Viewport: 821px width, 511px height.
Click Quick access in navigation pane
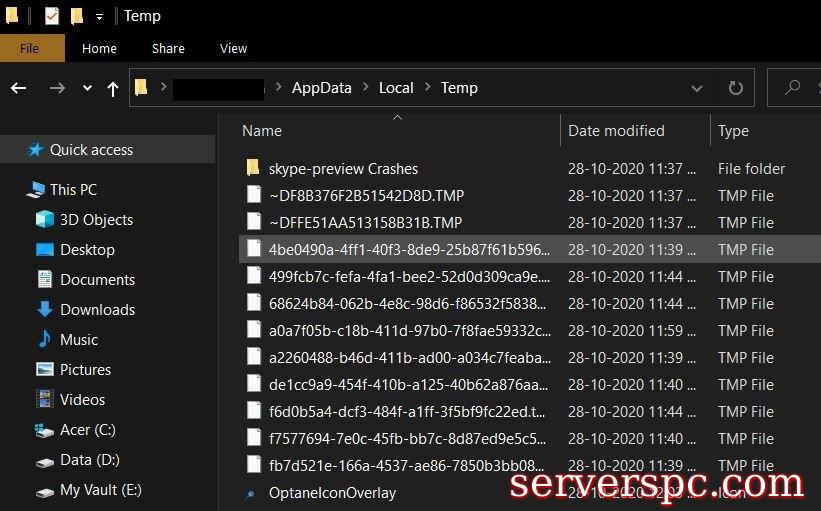click(x=91, y=149)
